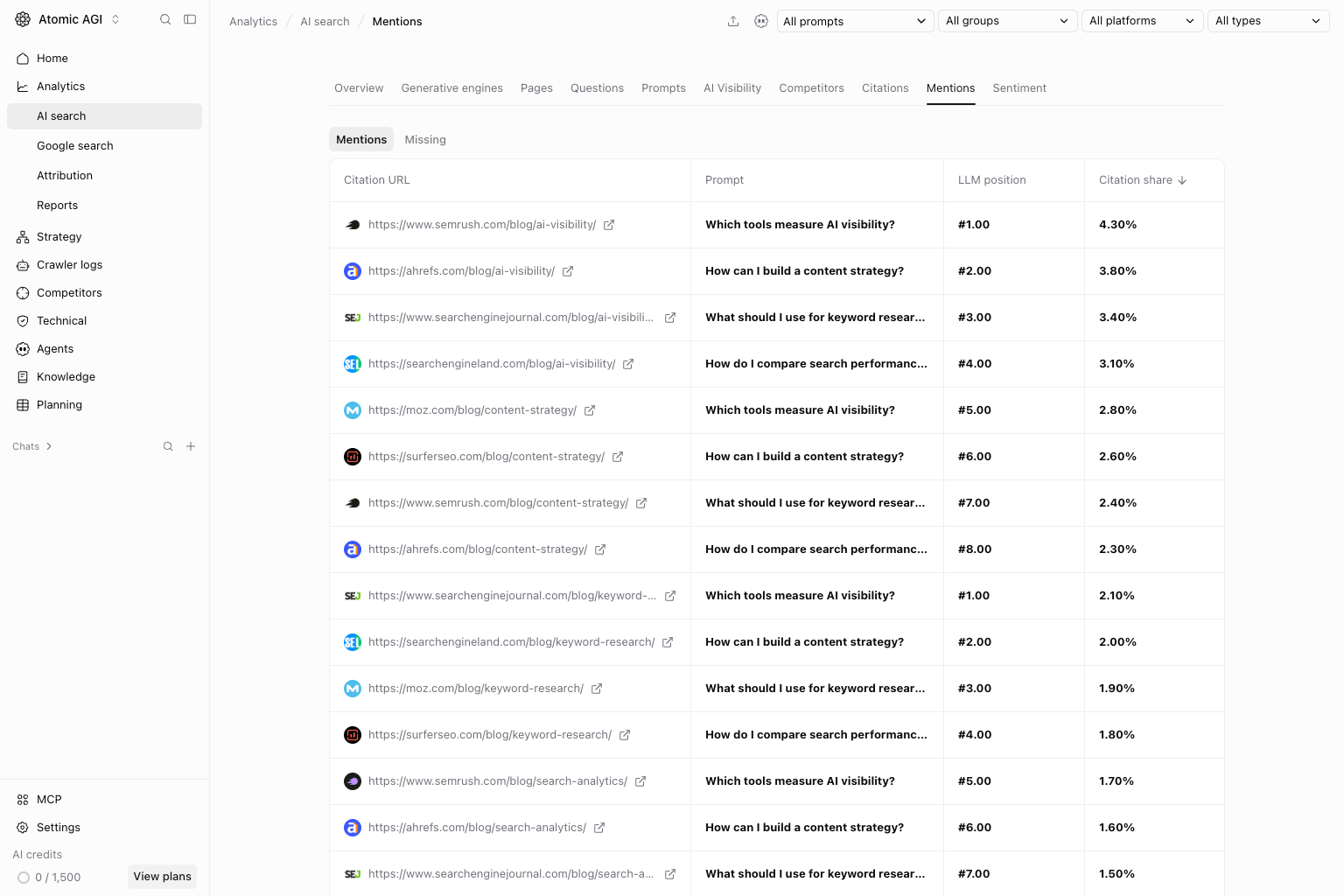Click the Planning grid icon in the sidebar
1344x896 pixels.
tap(23, 405)
